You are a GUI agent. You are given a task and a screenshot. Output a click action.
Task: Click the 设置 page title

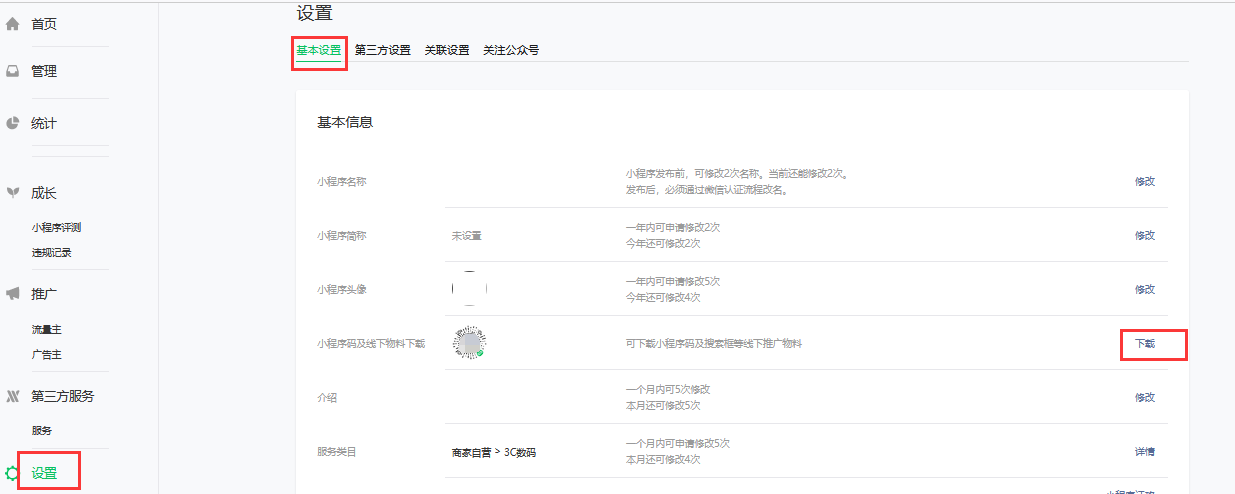(314, 13)
